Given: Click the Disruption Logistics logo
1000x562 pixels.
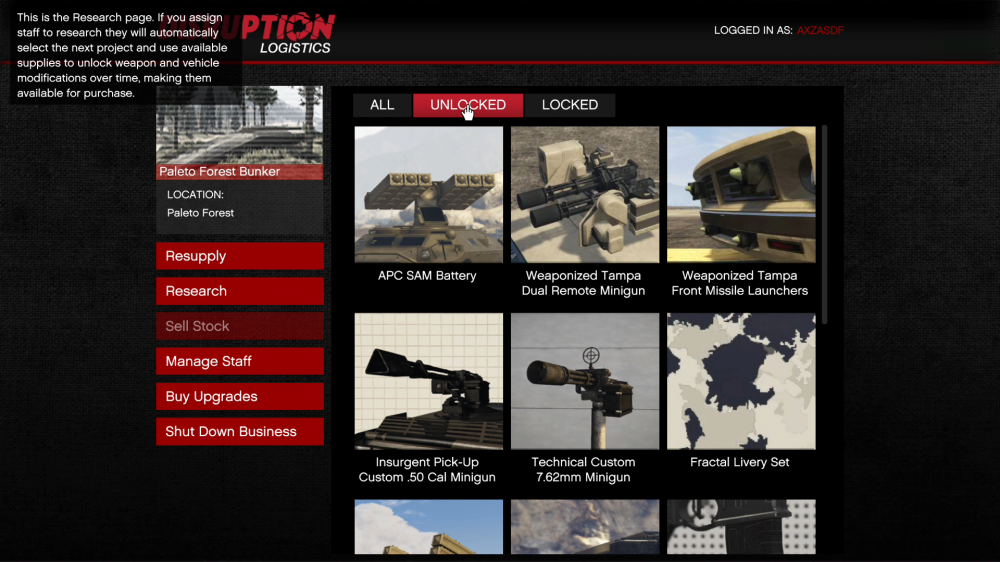Looking at the screenshot, I should pyautogui.click(x=290, y=35).
